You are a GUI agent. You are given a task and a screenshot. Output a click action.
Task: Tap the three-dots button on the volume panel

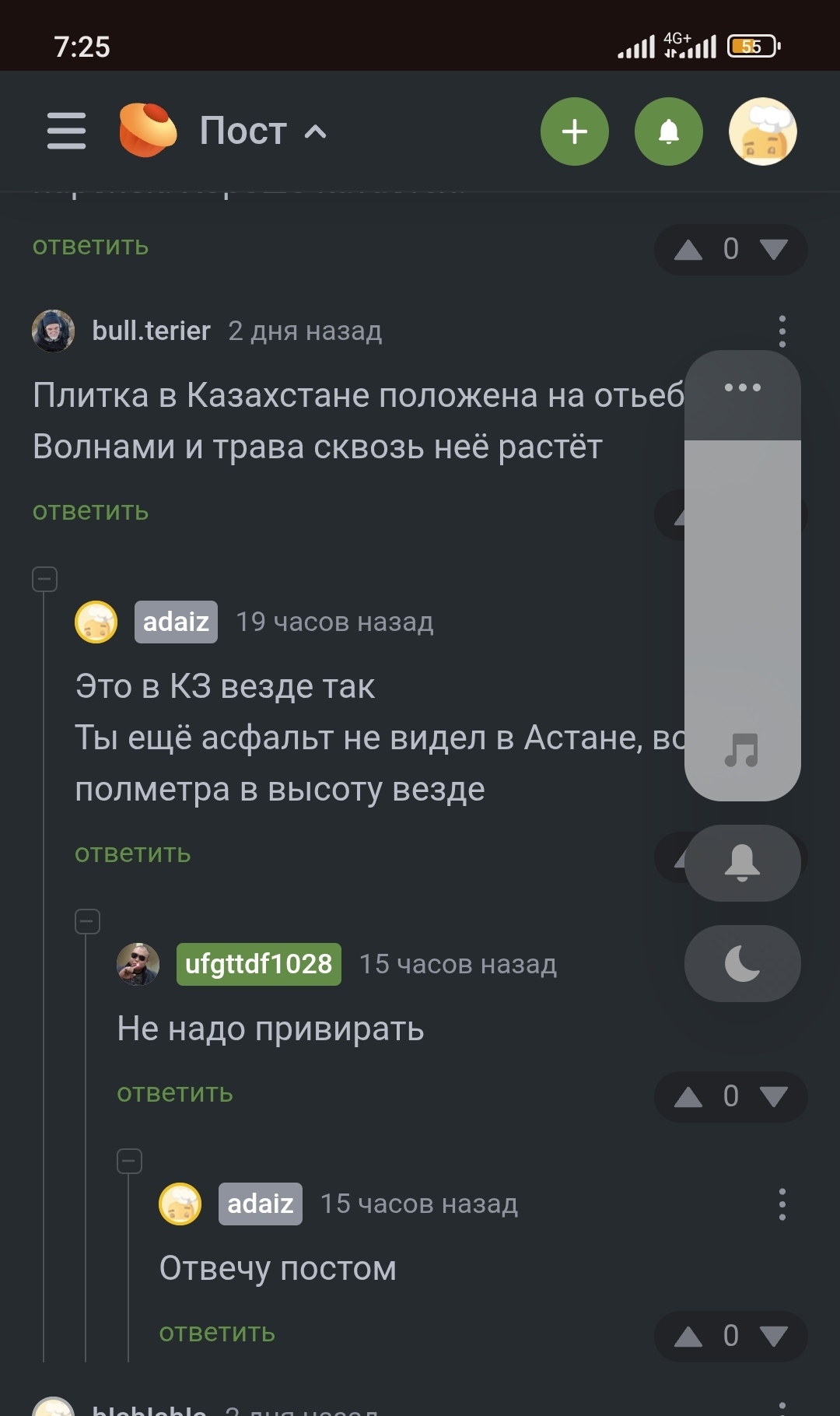[742, 388]
